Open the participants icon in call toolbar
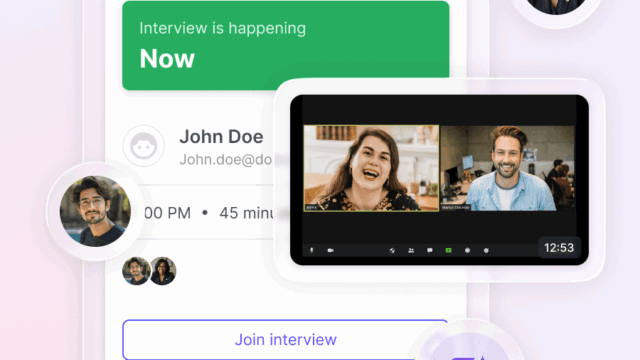 (411, 250)
